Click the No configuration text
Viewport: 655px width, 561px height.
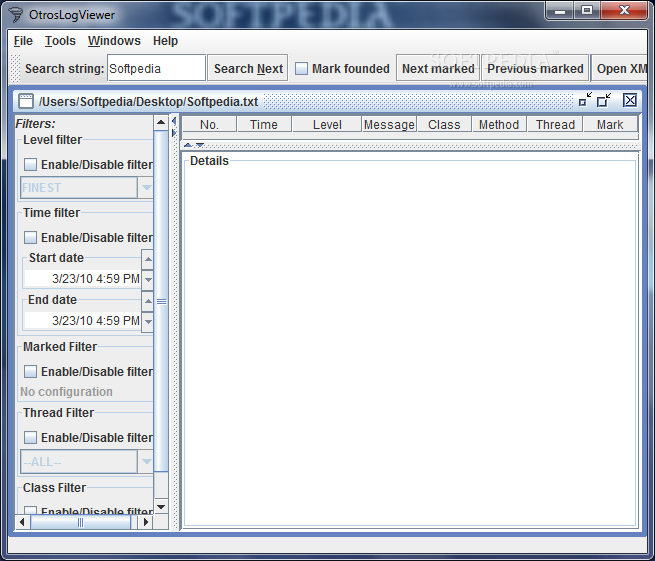66,392
